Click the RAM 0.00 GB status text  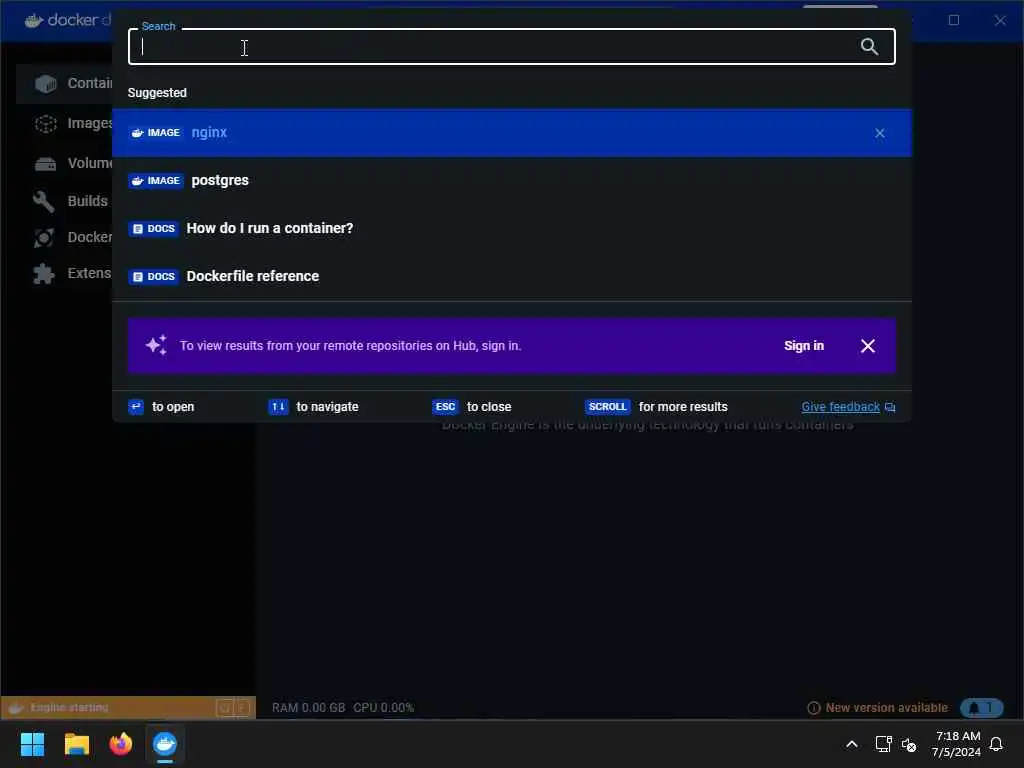point(308,708)
